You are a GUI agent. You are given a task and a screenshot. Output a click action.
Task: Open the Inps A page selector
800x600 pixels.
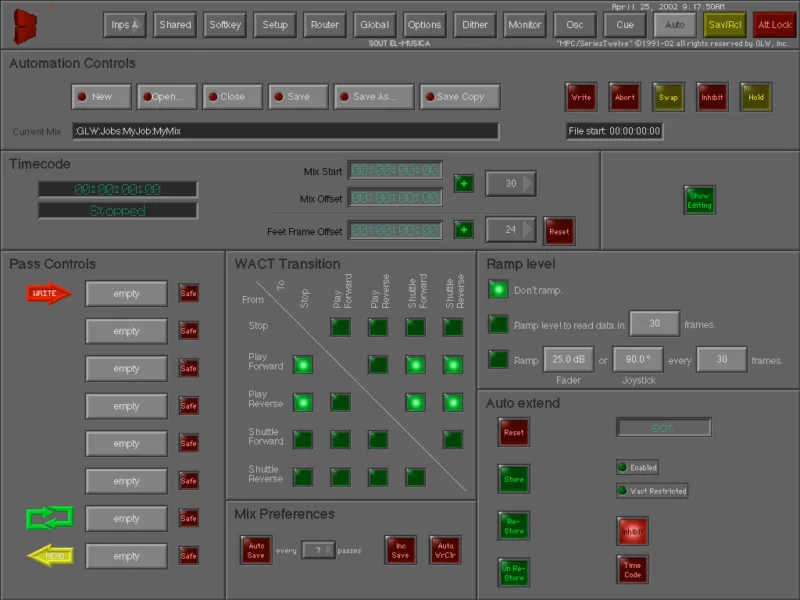coord(125,25)
